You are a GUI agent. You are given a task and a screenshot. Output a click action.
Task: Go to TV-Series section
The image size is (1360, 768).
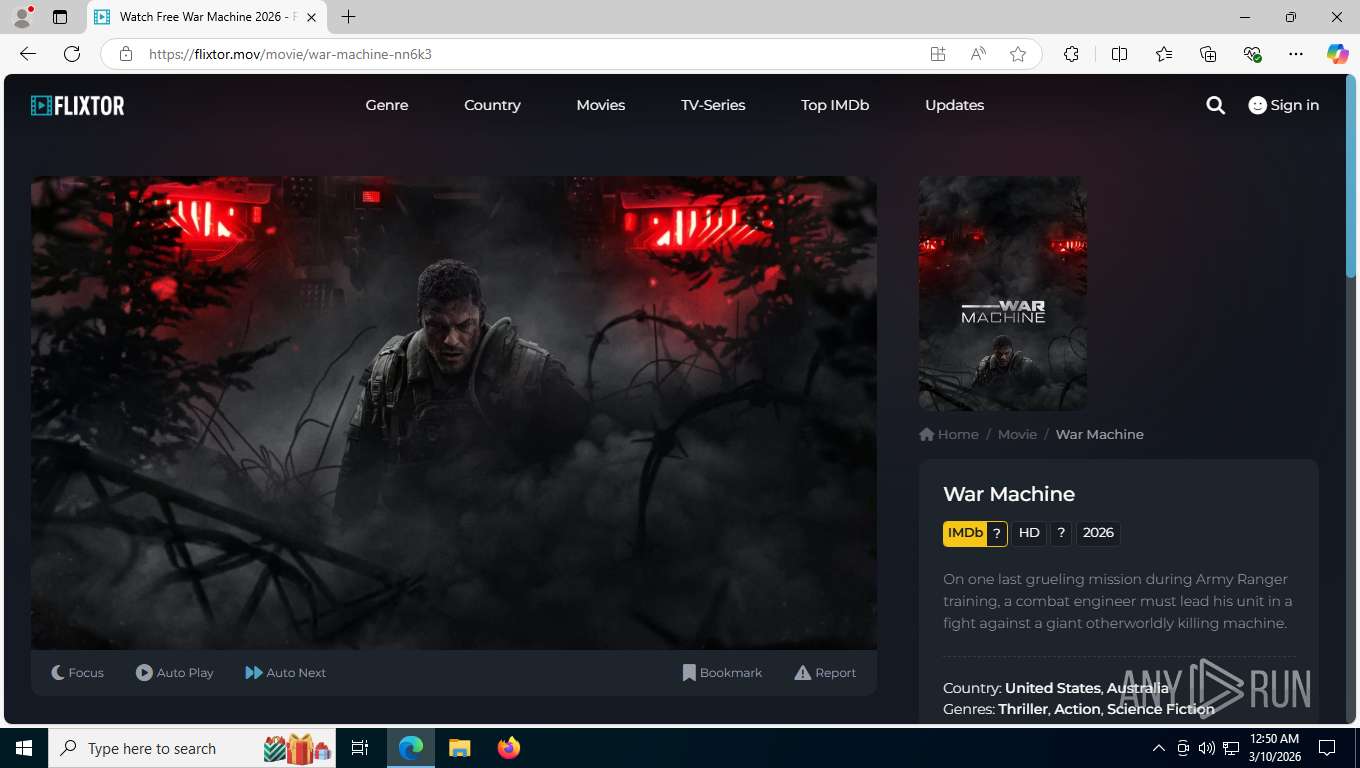click(713, 105)
